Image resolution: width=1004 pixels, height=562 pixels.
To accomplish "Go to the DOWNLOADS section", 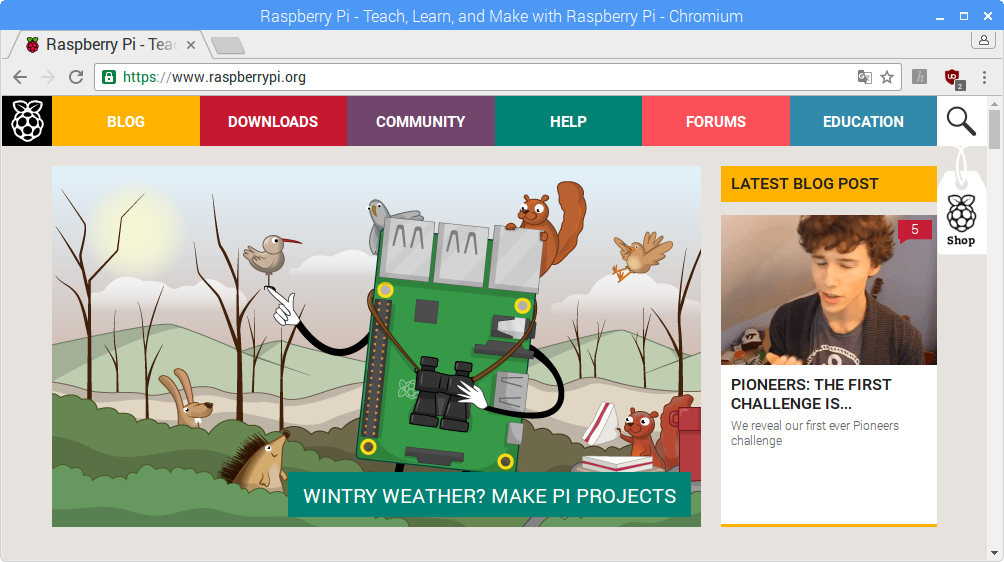I will 273,121.
